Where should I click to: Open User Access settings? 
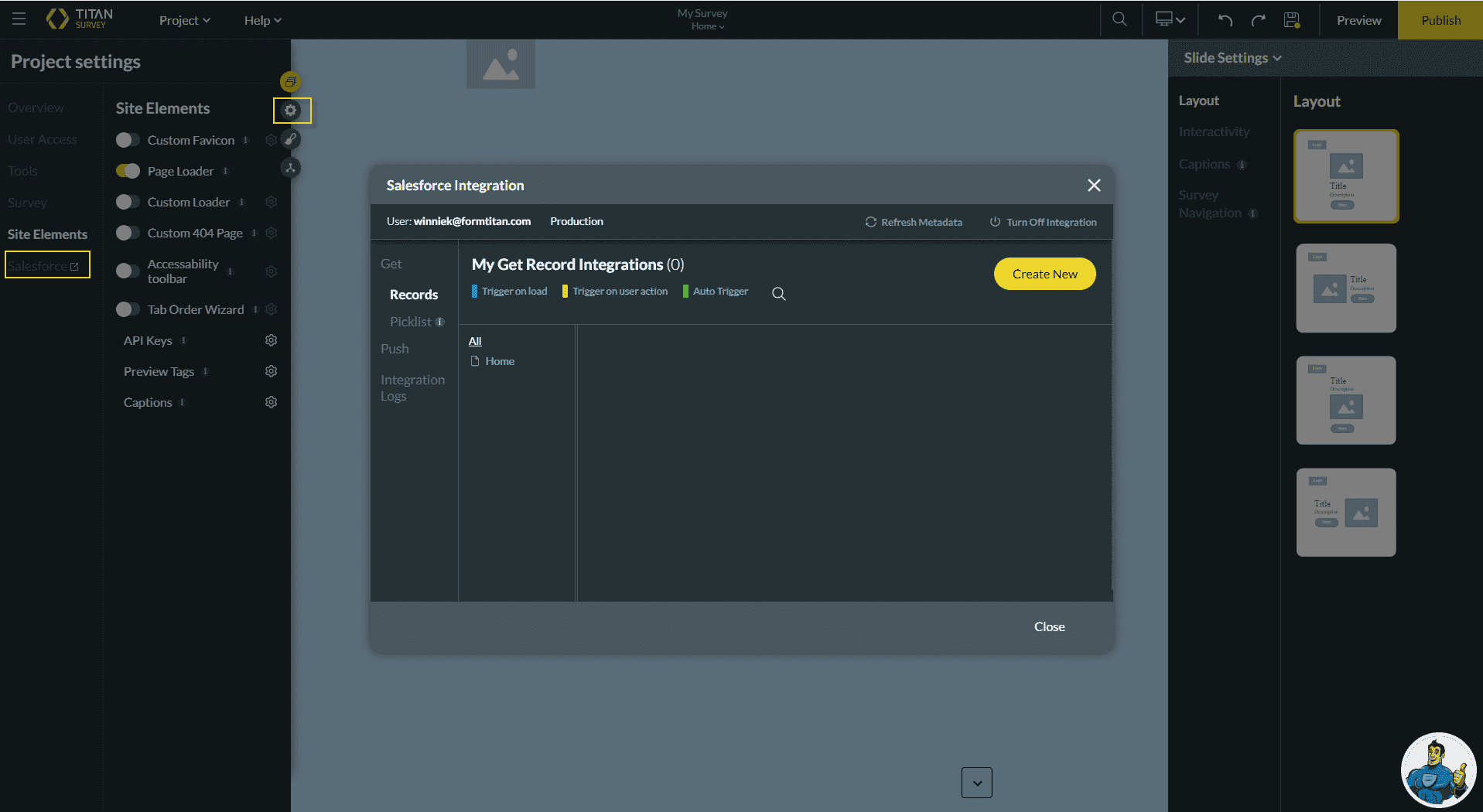[x=43, y=139]
